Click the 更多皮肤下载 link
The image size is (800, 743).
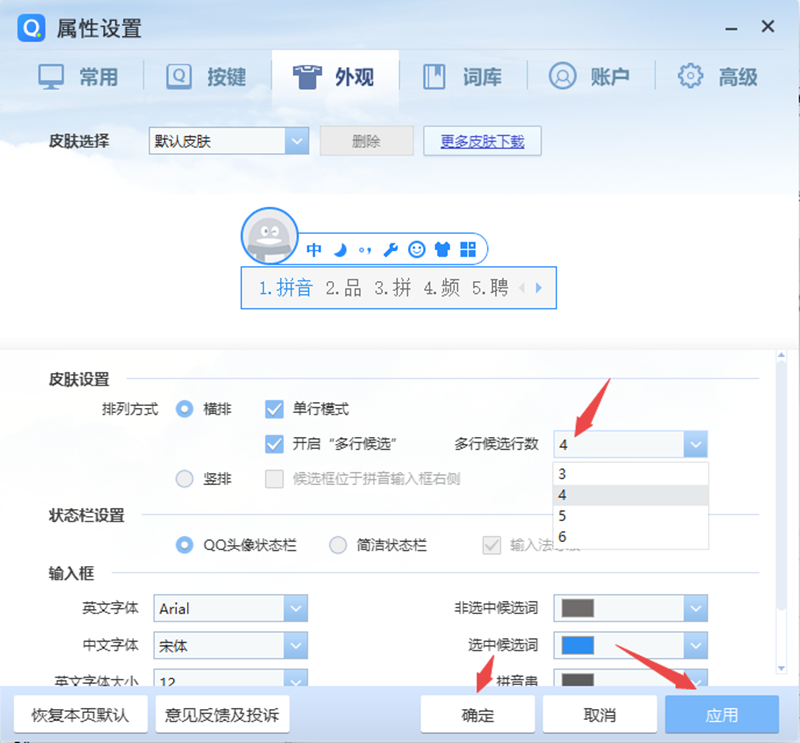(482, 141)
